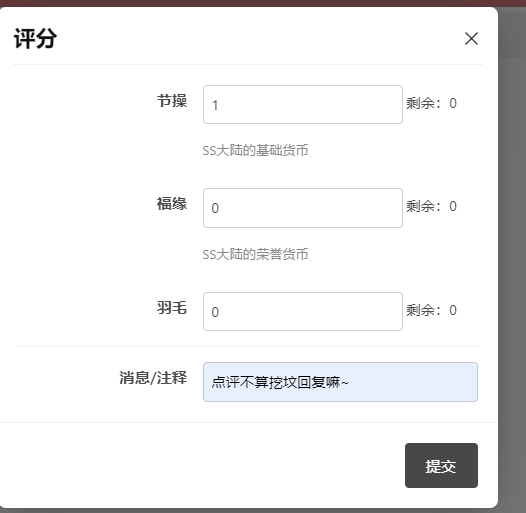Screen dimensions: 526x513
Task: Click the 剩余: 0 text beside 羽毛
Action: click(431, 310)
